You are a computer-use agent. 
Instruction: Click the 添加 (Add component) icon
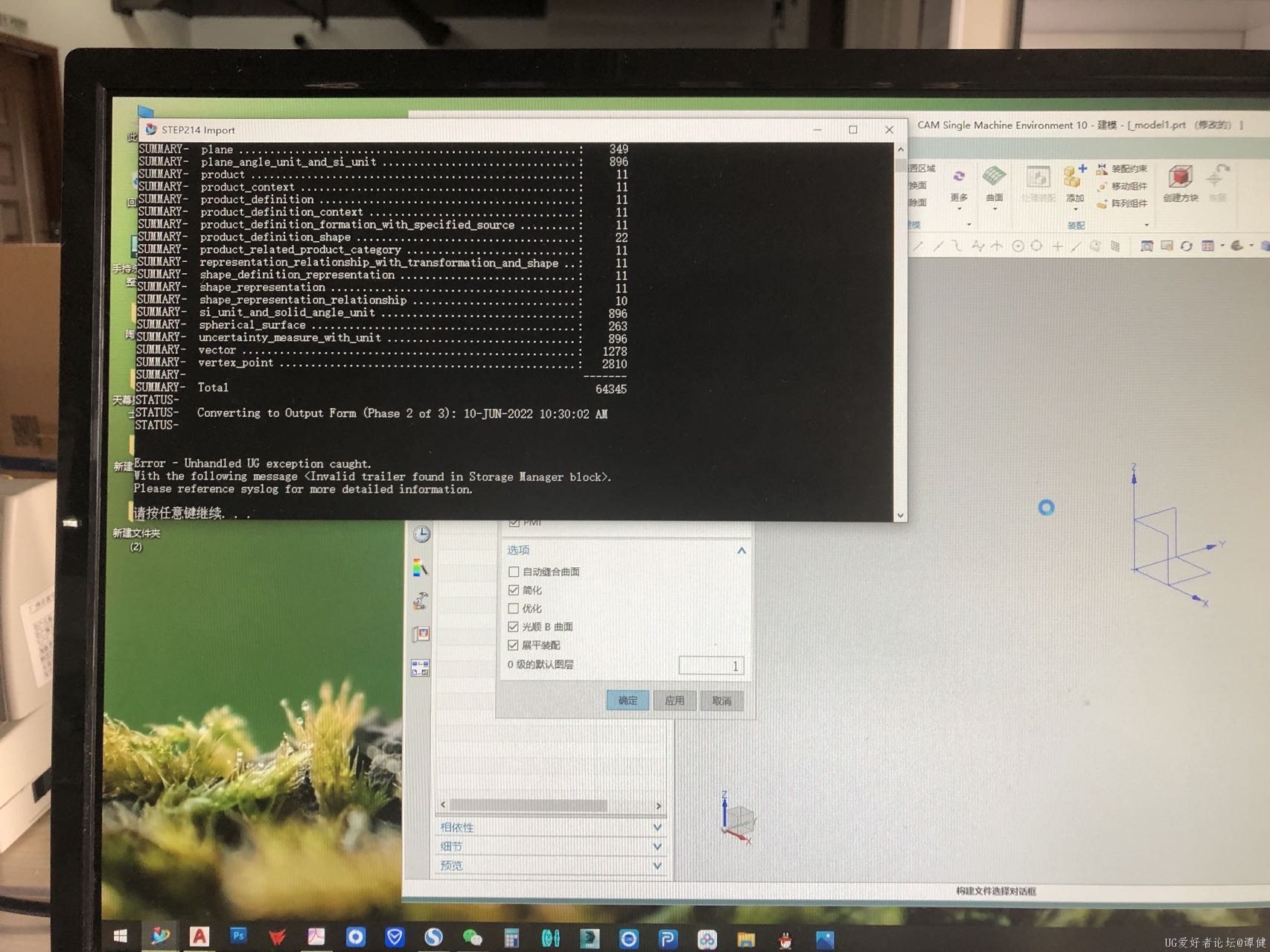(x=1073, y=176)
